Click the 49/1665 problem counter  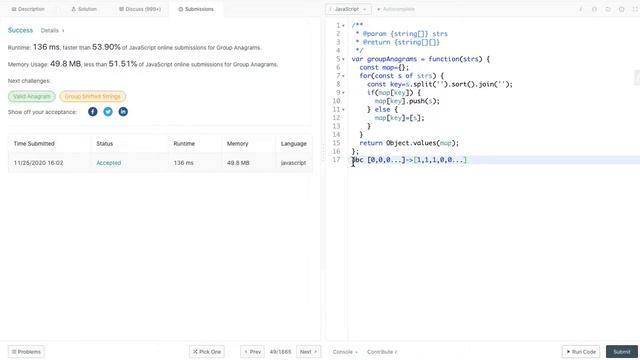280,352
